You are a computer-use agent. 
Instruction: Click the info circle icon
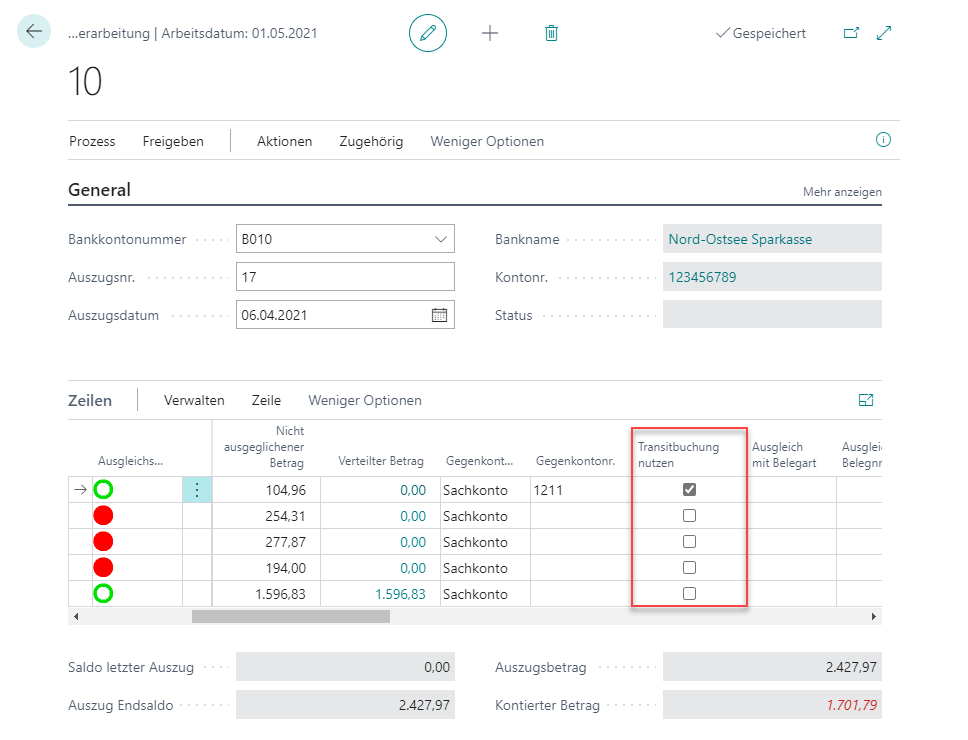(x=883, y=140)
